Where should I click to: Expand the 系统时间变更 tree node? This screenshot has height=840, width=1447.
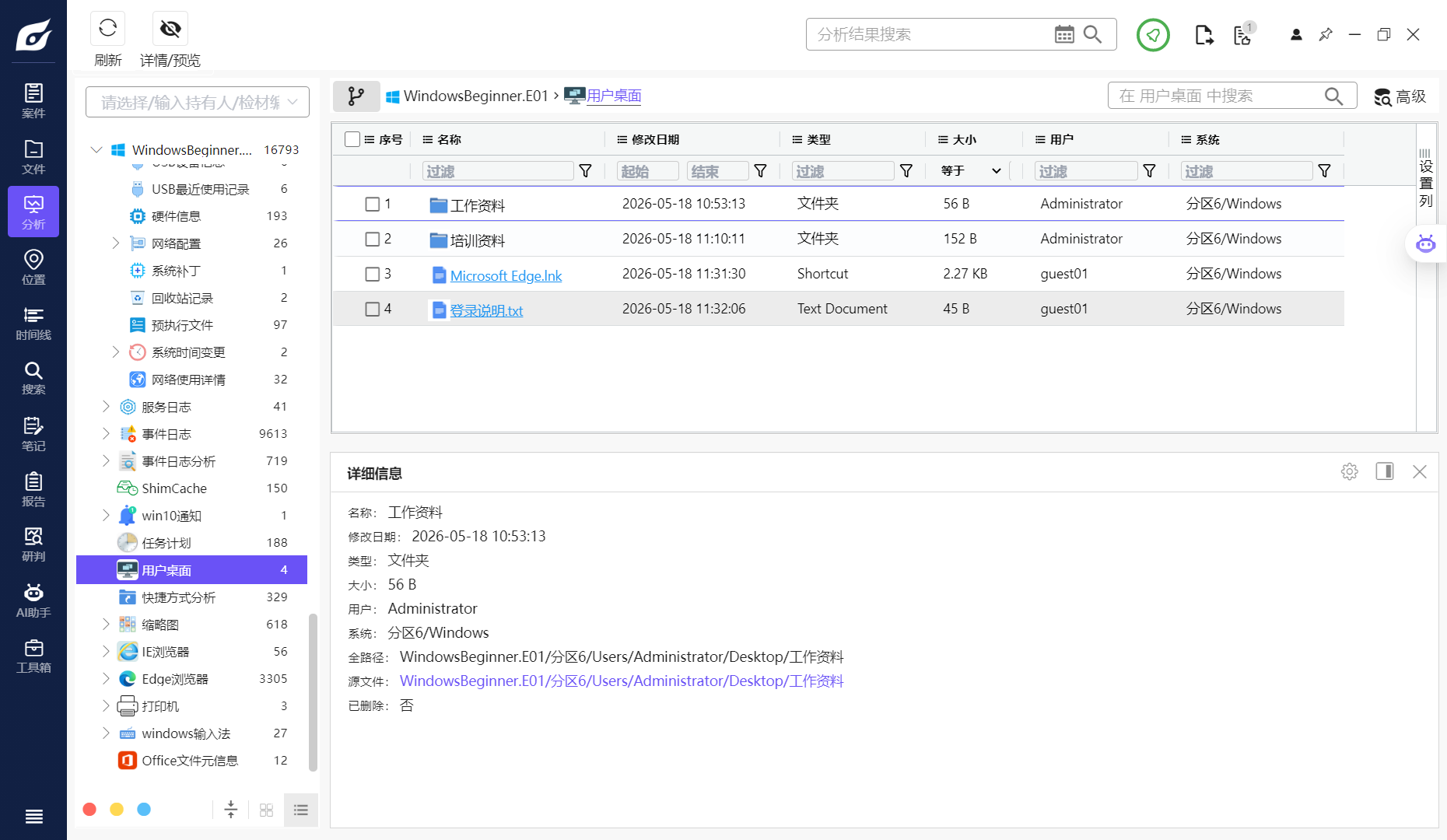point(116,352)
